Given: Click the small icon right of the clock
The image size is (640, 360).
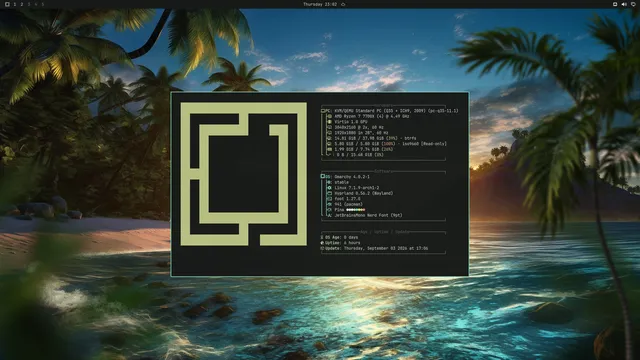Looking at the screenshot, I should click(x=343, y=4).
